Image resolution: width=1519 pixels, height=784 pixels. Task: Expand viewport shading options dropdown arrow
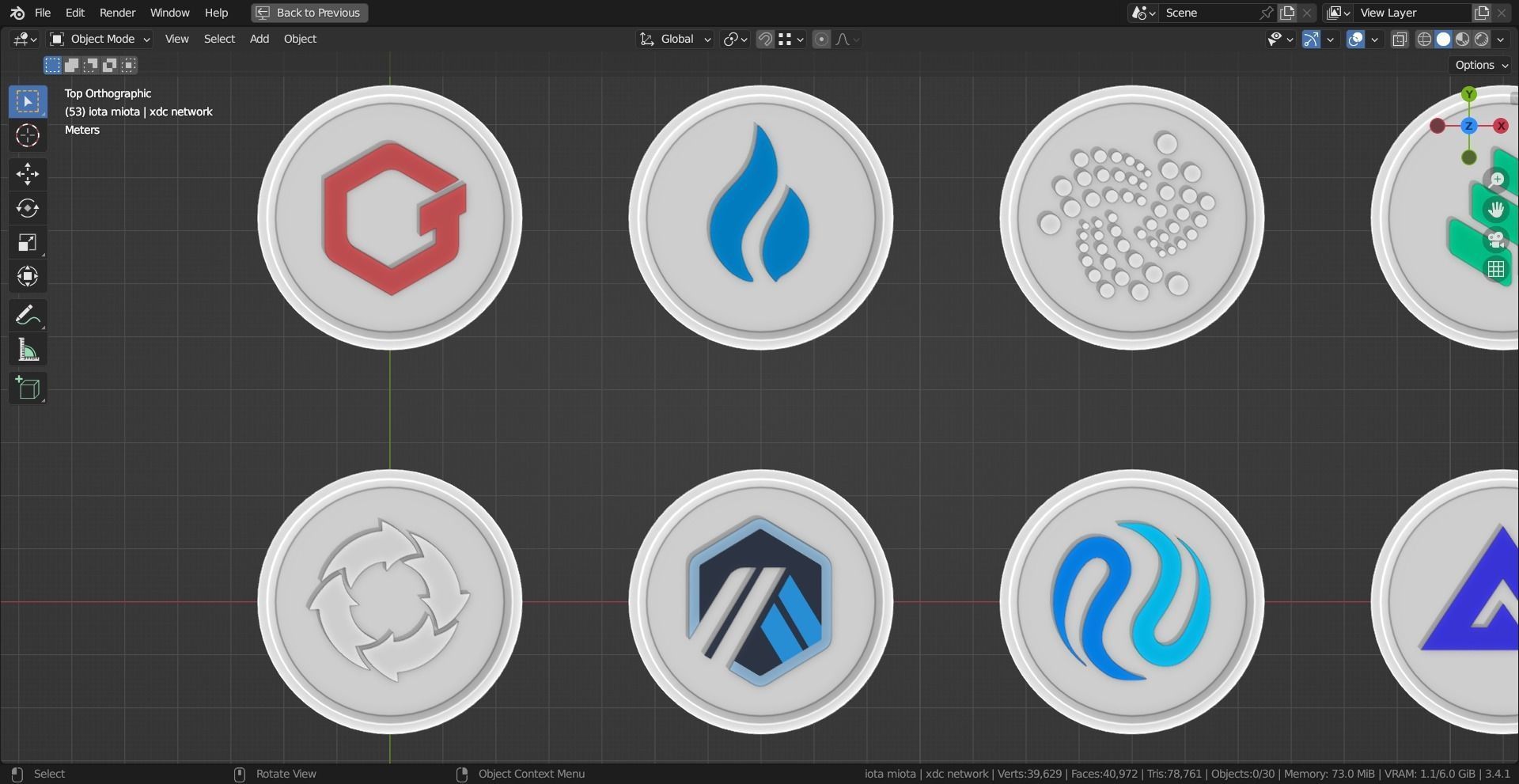[1501, 39]
